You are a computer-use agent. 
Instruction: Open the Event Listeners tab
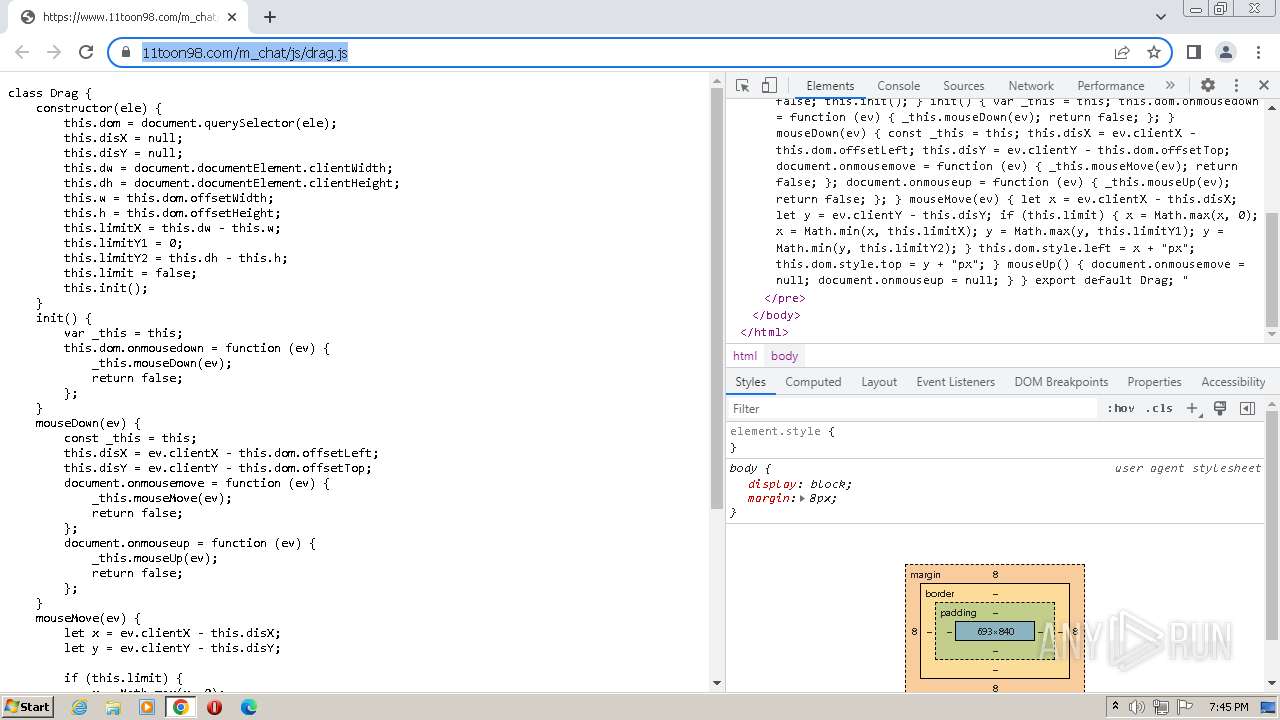(955, 382)
